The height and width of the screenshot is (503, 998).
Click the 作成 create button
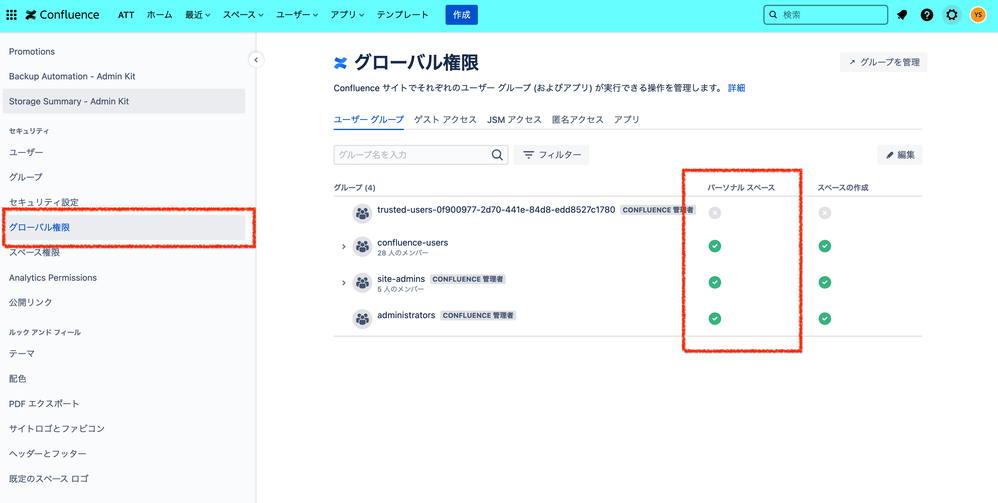(461, 15)
